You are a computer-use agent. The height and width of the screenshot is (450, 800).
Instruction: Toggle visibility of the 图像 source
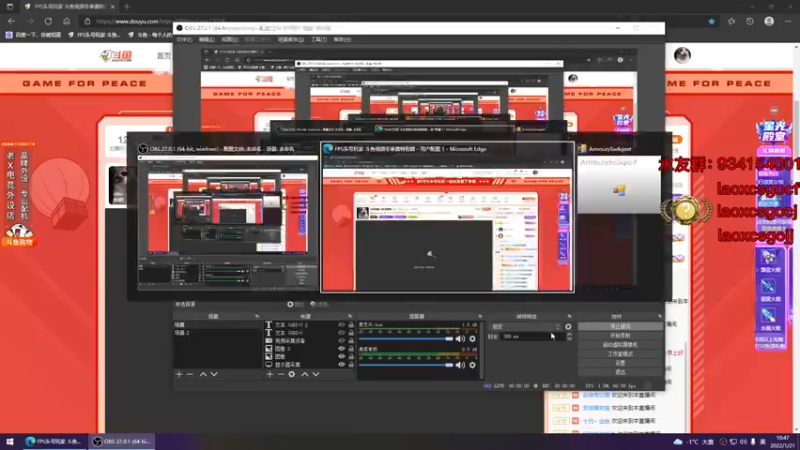pos(341,357)
